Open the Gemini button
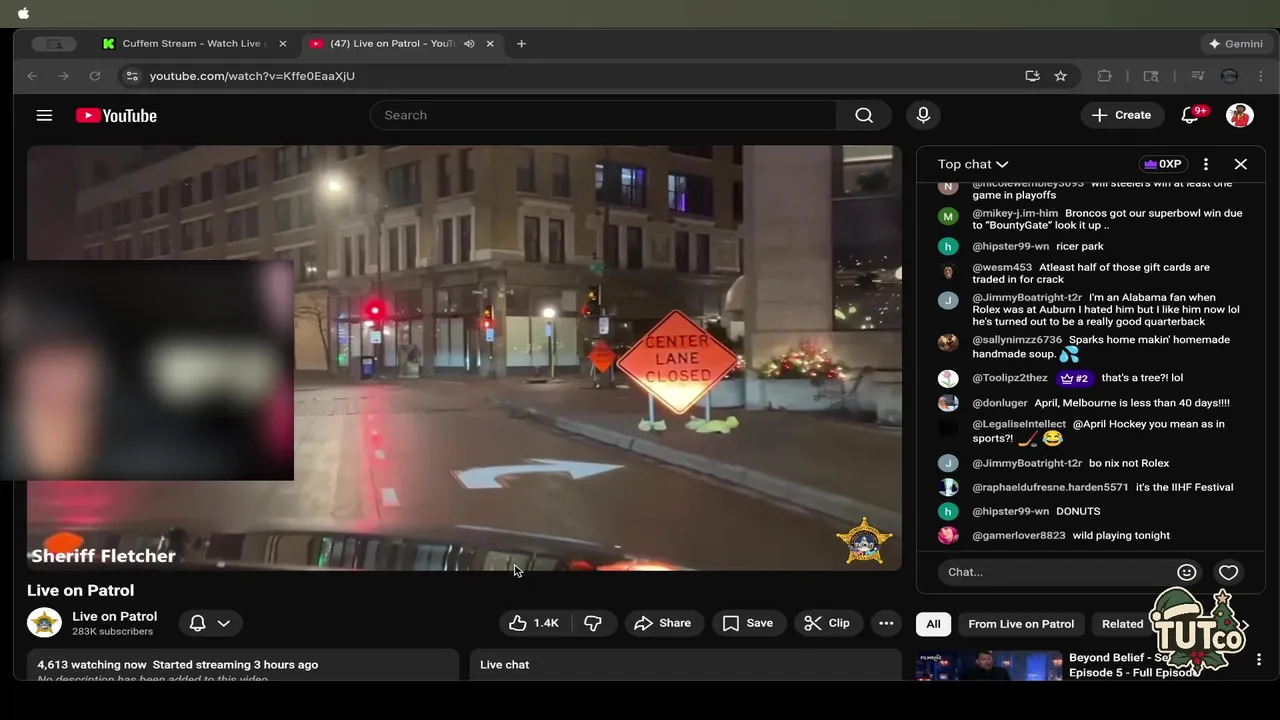This screenshot has height=720, width=1280. pos(1235,44)
